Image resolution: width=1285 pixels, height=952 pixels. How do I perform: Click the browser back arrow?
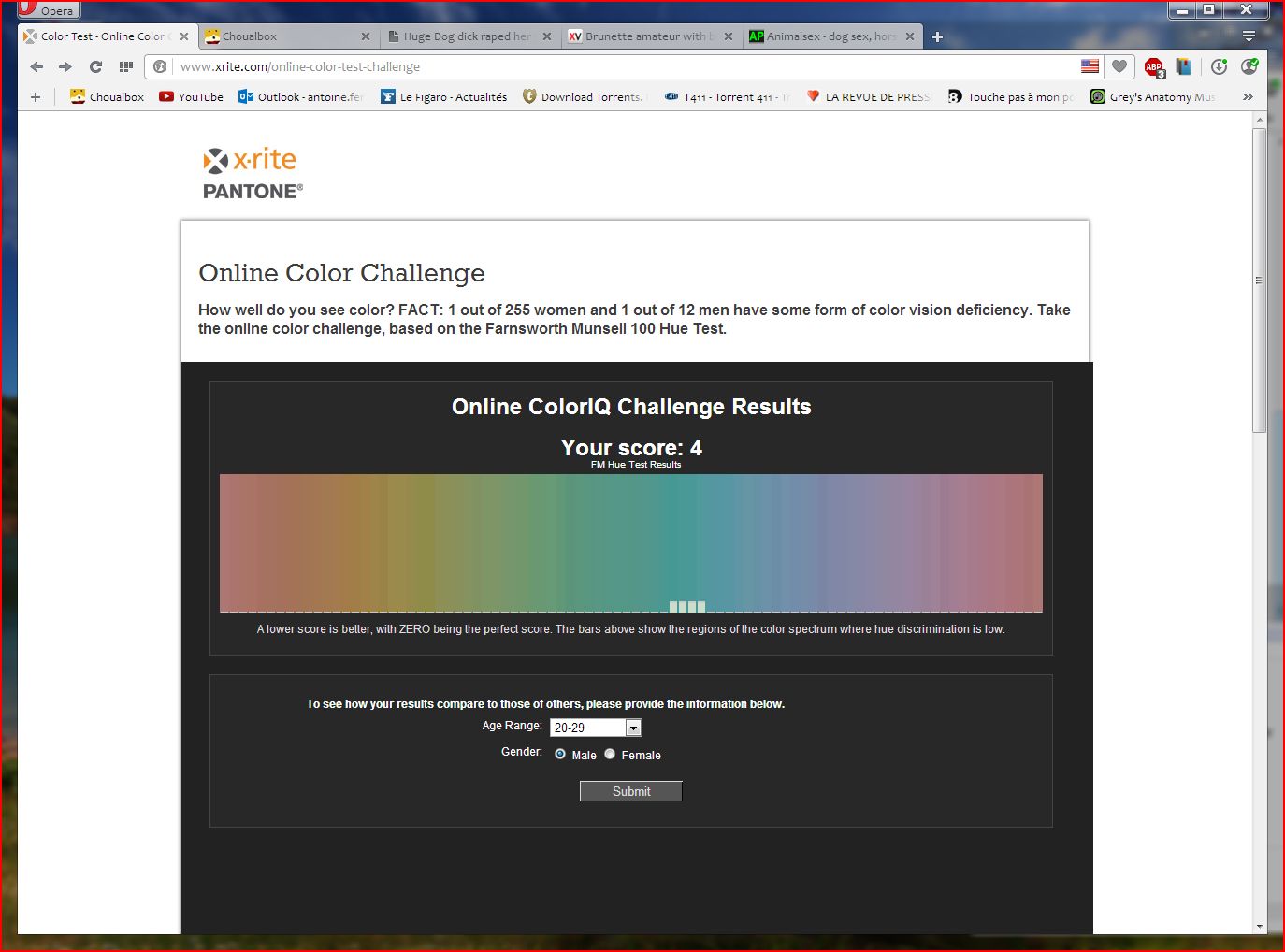(36, 66)
